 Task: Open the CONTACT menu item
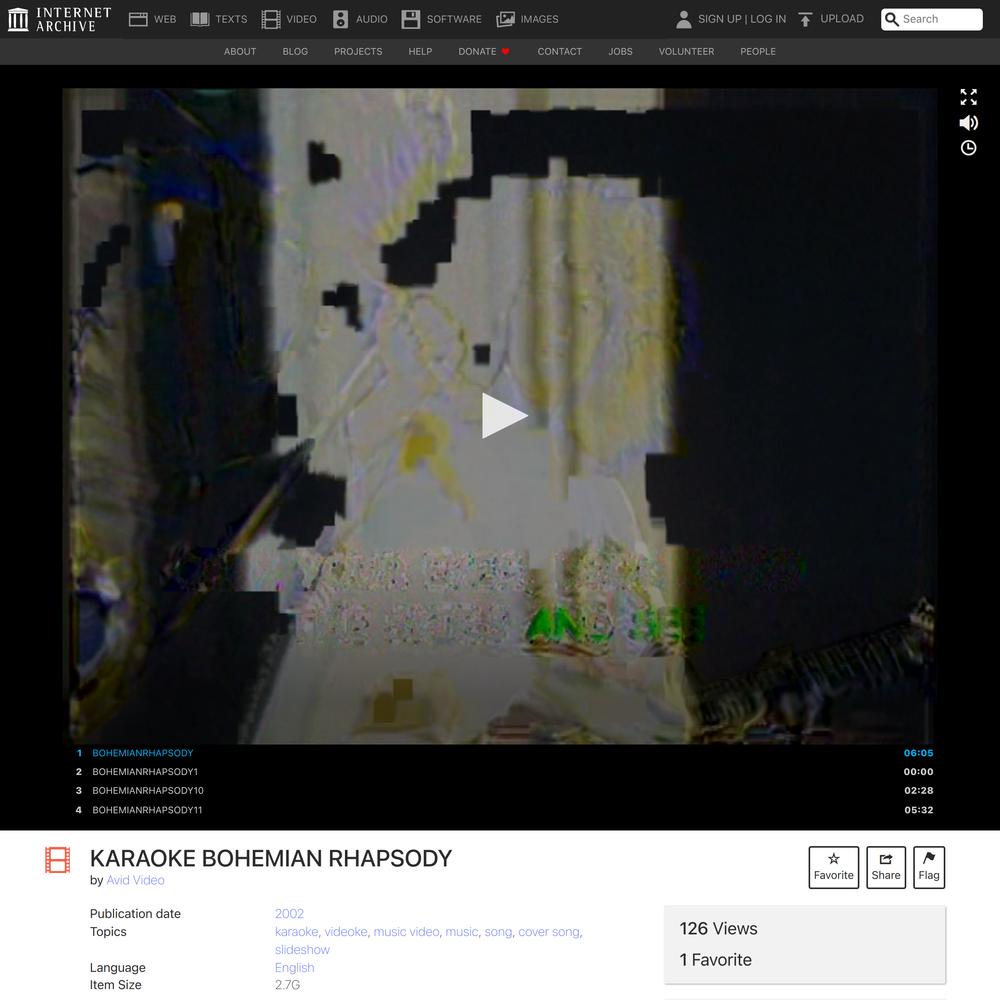click(x=559, y=52)
